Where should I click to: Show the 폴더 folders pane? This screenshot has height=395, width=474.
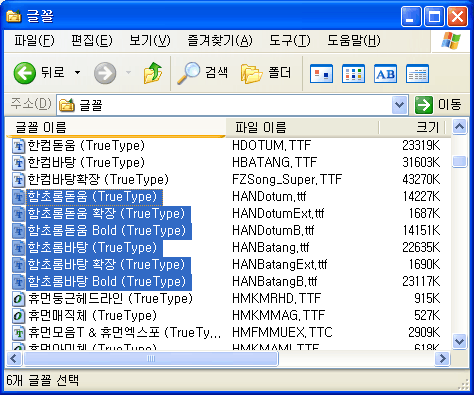point(266,73)
